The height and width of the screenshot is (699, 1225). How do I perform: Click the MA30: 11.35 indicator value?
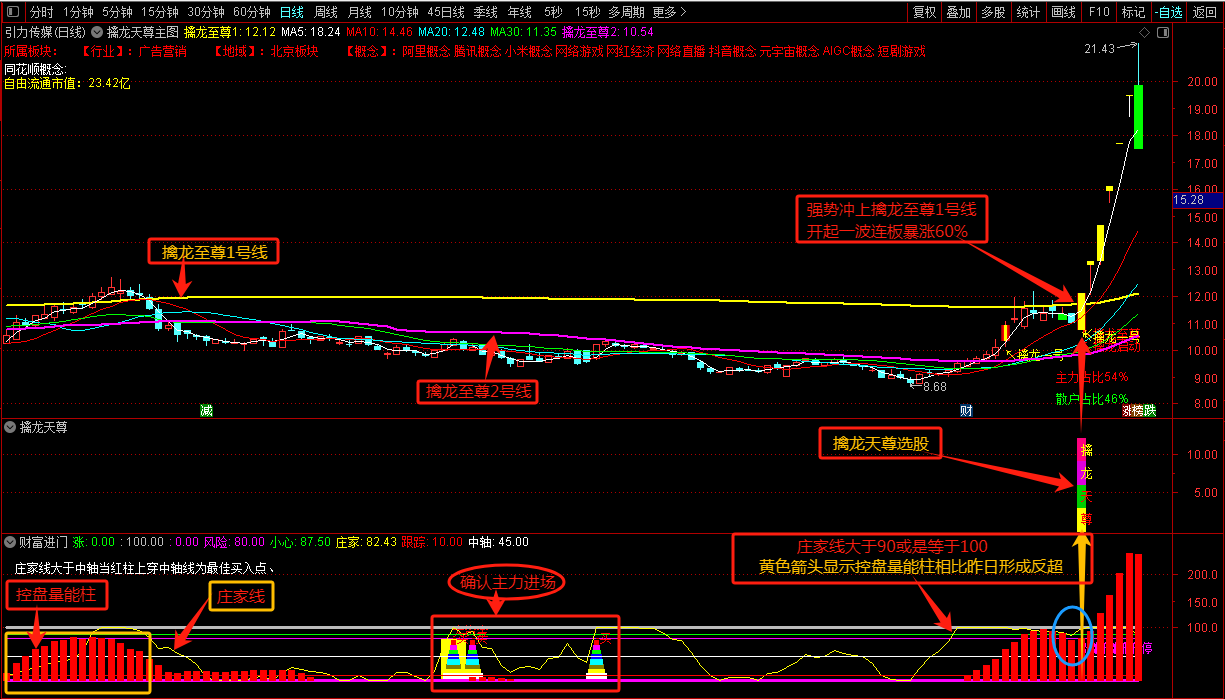pyautogui.click(x=523, y=31)
